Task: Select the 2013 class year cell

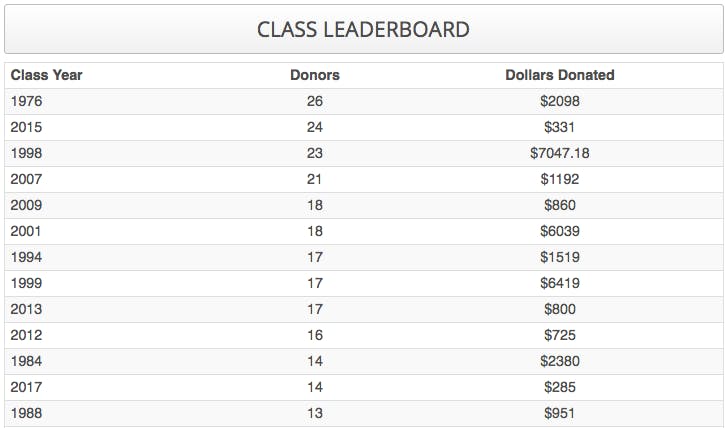Action: coord(27,309)
